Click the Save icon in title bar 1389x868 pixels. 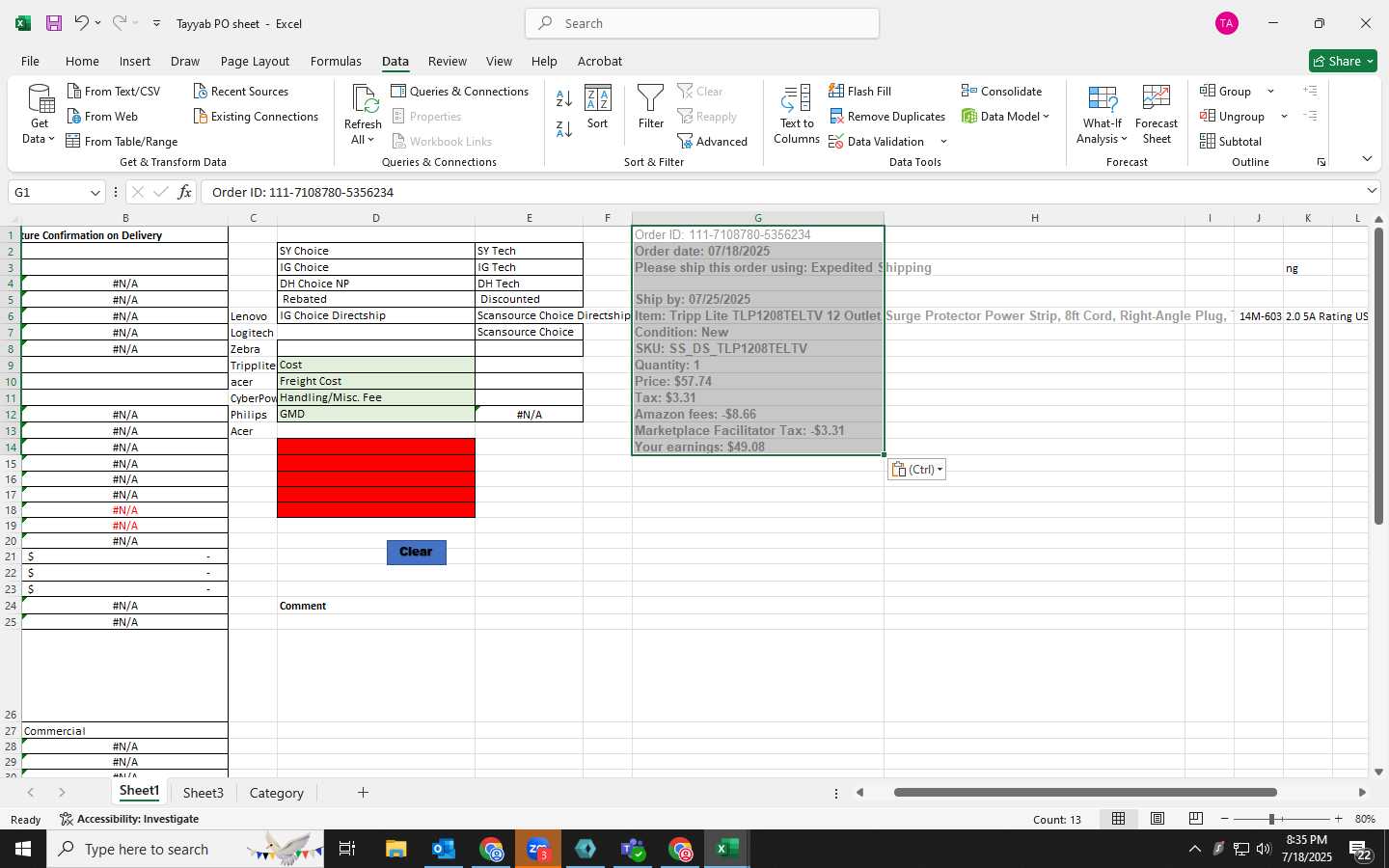click(54, 23)
